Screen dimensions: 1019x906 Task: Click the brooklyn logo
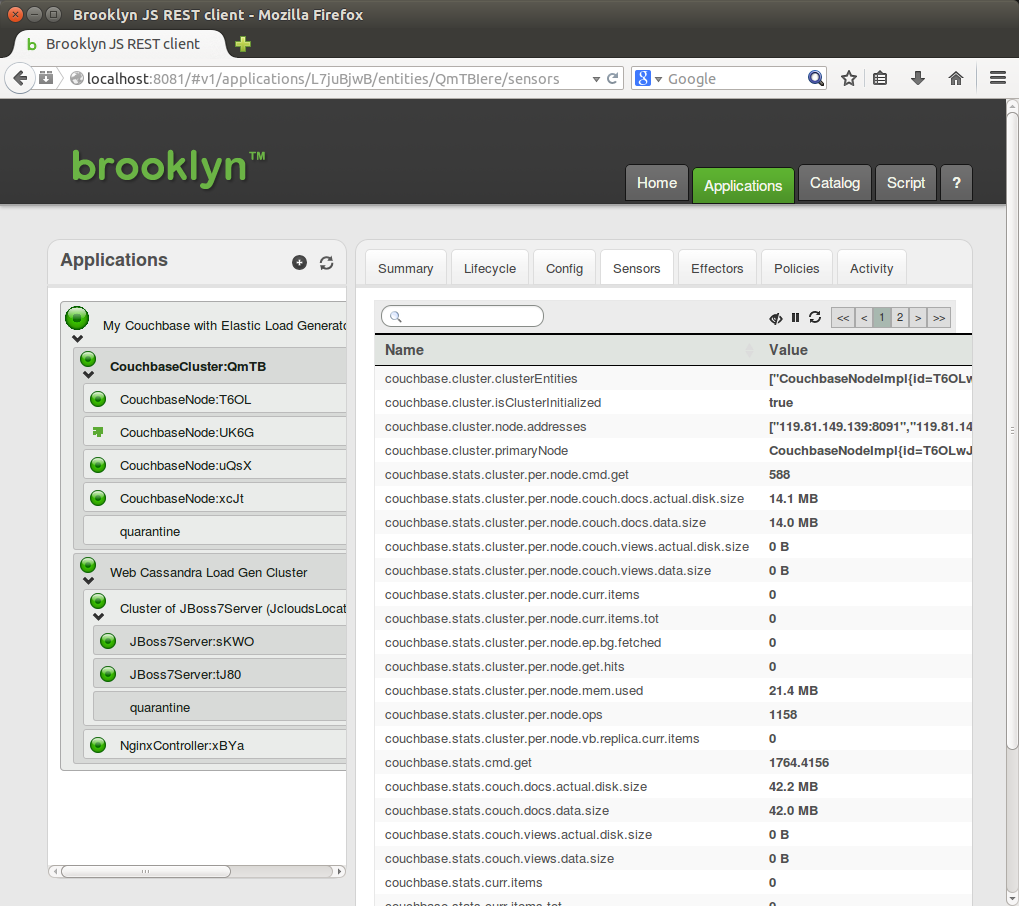pyautogui.click(x=168, y=168)
